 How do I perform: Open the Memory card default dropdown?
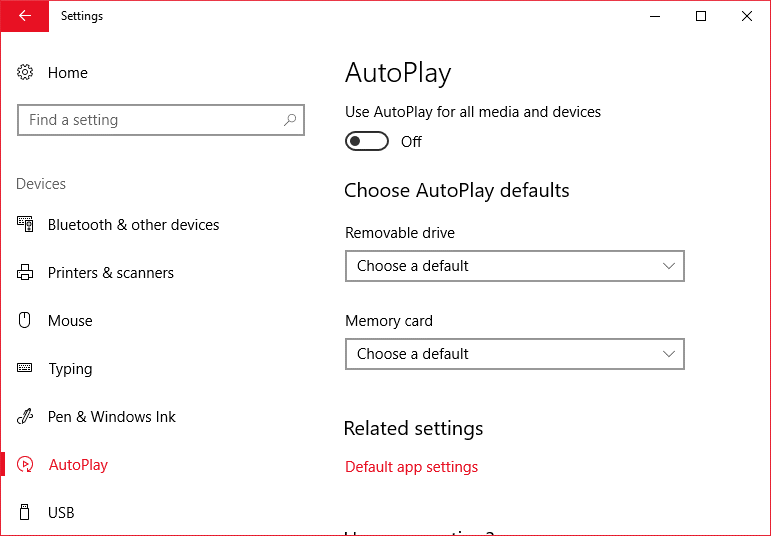coord(514,354)
